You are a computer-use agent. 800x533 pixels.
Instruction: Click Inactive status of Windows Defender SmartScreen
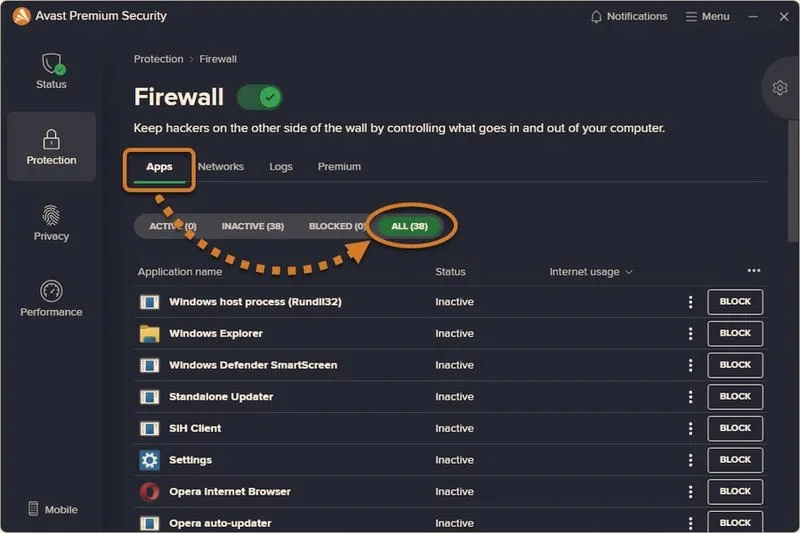point(454,365)
